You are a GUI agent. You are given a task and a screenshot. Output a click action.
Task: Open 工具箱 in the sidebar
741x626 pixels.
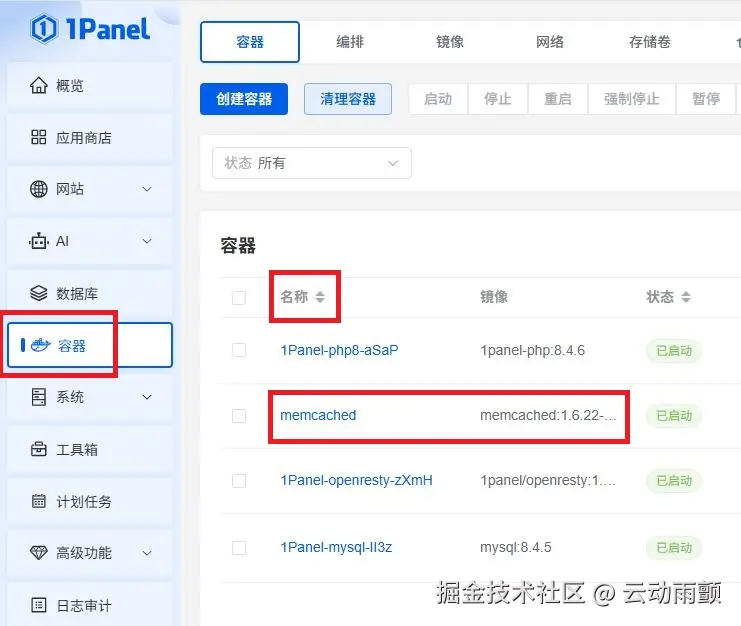click(x=90, y=449)
